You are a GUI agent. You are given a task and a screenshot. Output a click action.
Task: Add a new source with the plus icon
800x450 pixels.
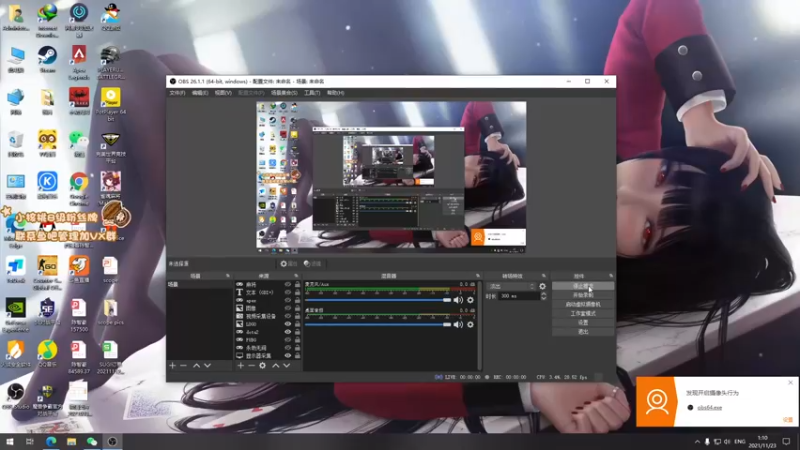[240, 365]
